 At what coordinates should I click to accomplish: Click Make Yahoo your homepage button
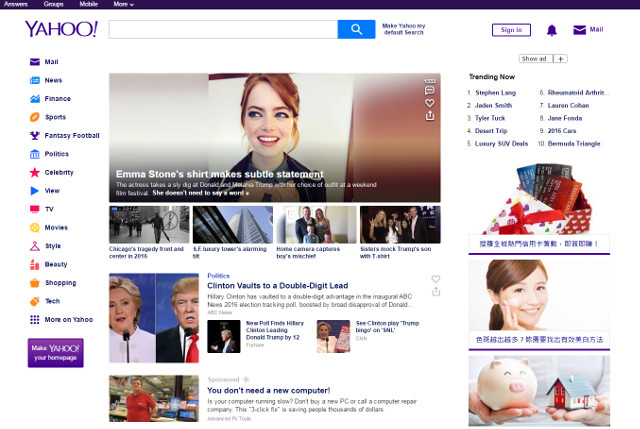[56, 353]
